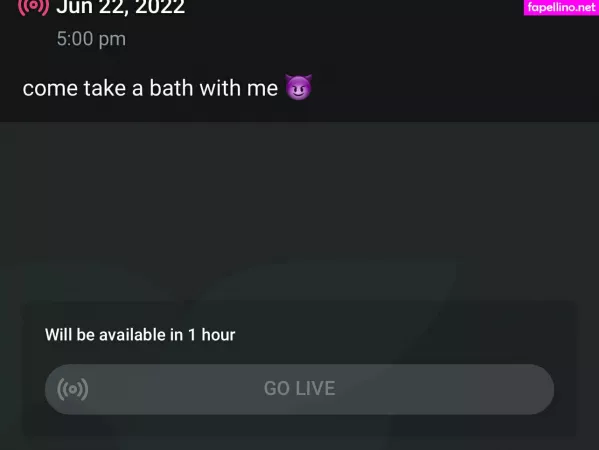599x450 pixels.
Task: Select the Jun 22, 2022 scheduled date
Action: tap(121, 7)
